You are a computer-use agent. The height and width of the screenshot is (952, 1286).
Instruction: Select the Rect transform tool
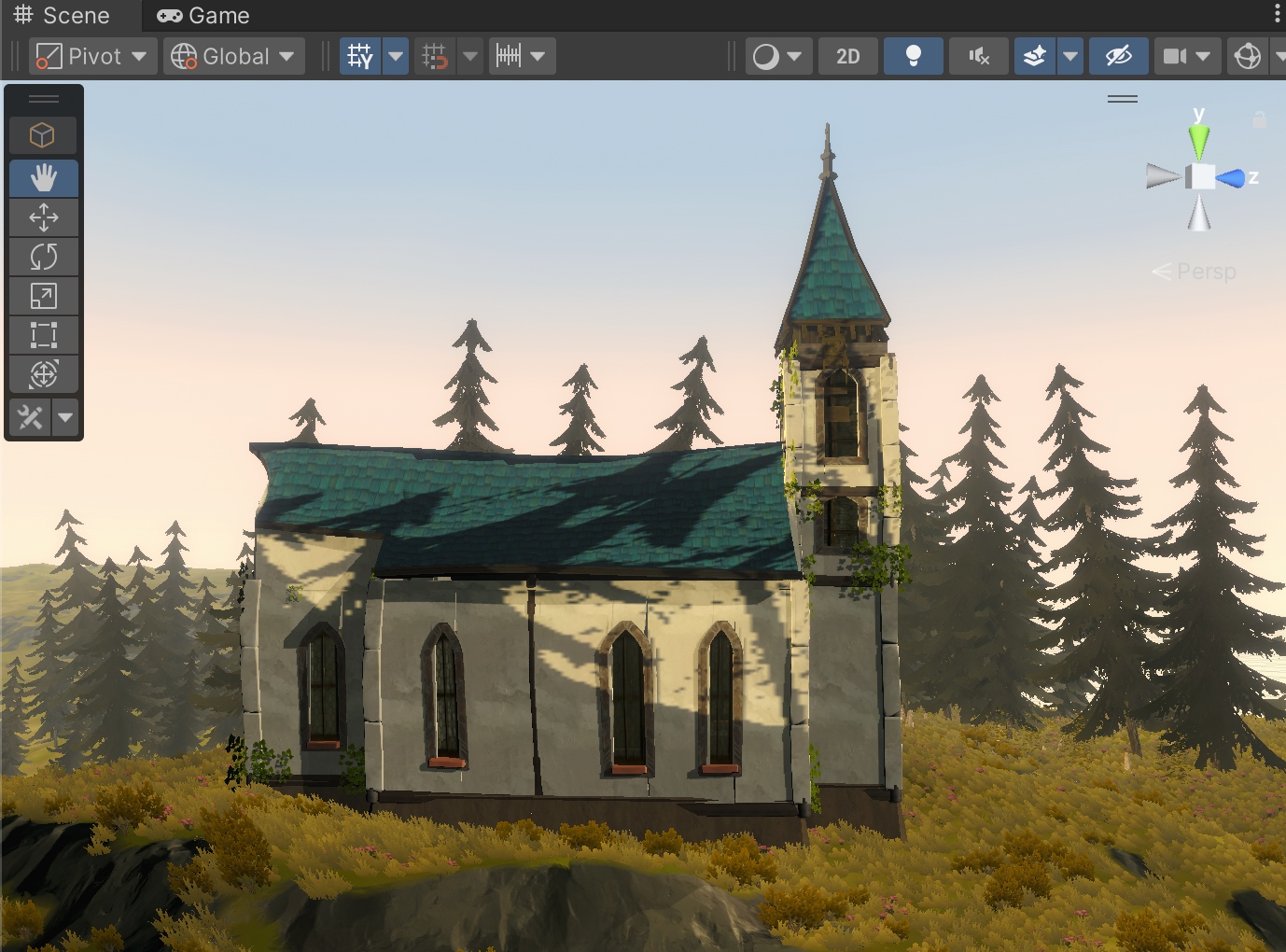click(x=43, y=335)
